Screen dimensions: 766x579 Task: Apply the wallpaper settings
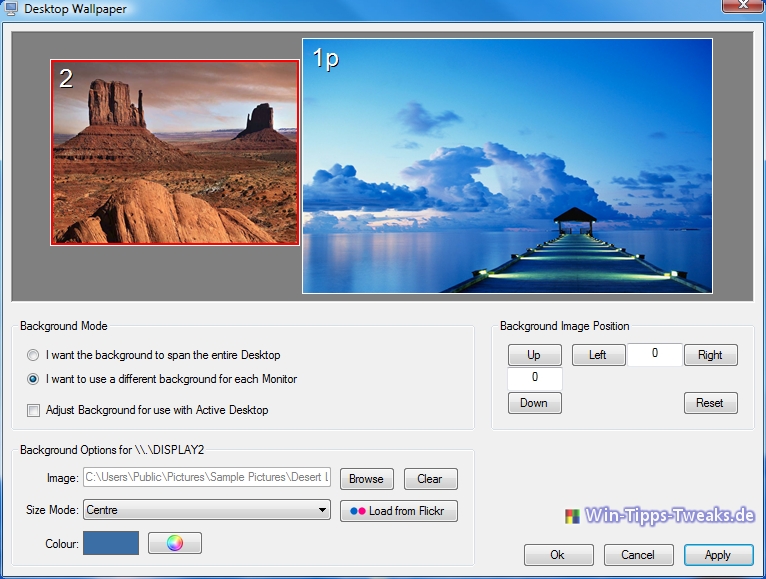point(719,555)
